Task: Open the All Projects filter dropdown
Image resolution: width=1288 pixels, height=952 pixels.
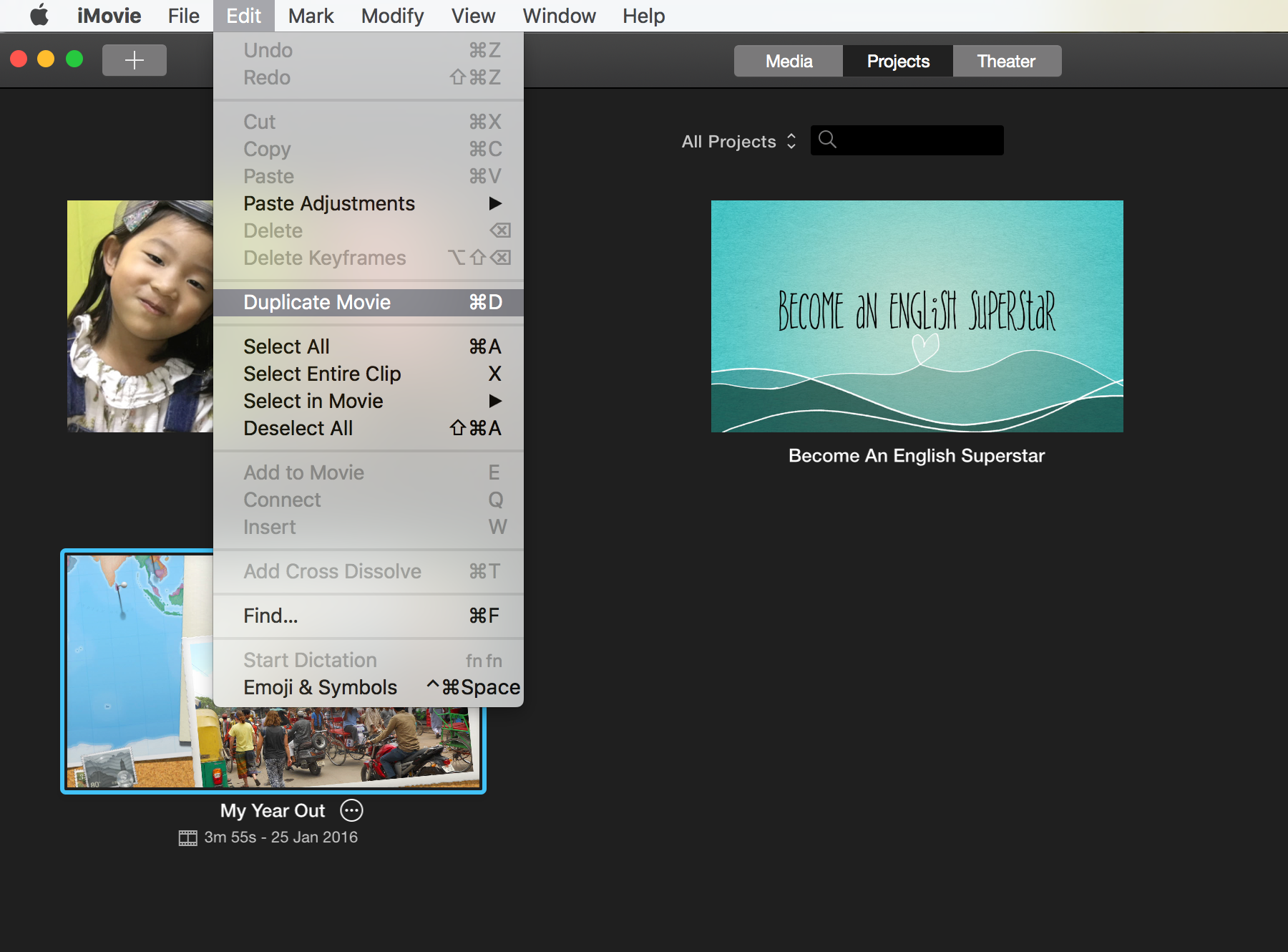Action: point(738,141)
